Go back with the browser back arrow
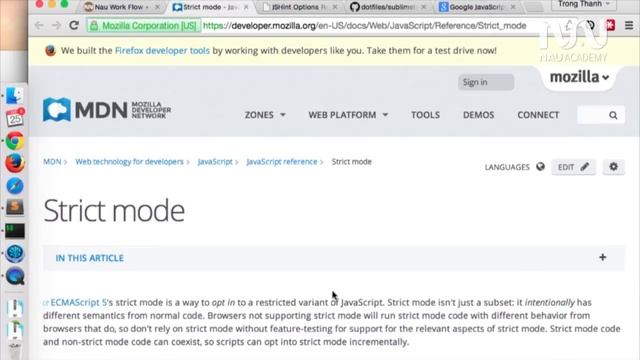This screenshot has width=640, height=360. 39,26
